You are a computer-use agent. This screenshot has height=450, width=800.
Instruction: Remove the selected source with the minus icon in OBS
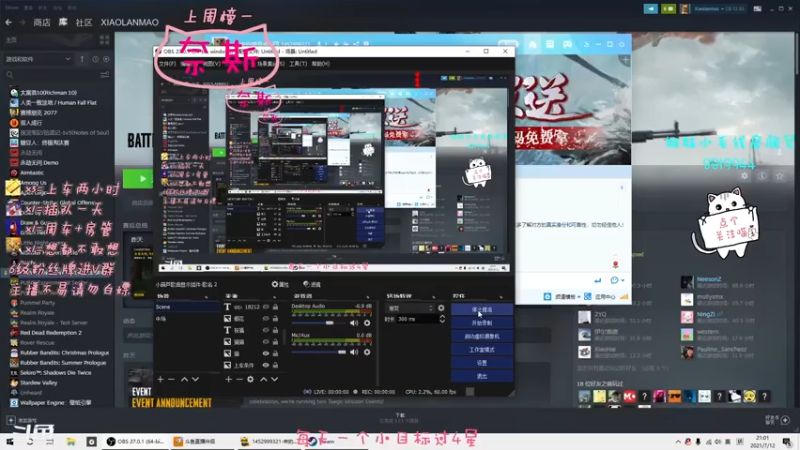239,379
